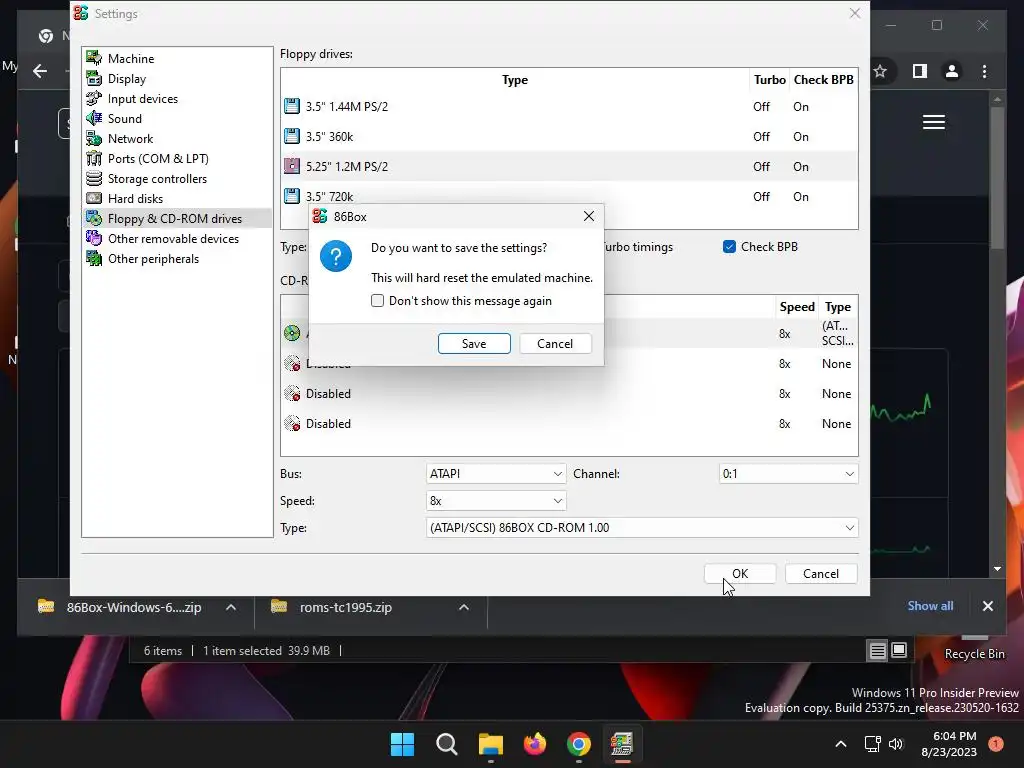This screenshot has width=1024, height=768.
Task: Bookmark page with Chrome star icon
Action: [x=880, y=71]
